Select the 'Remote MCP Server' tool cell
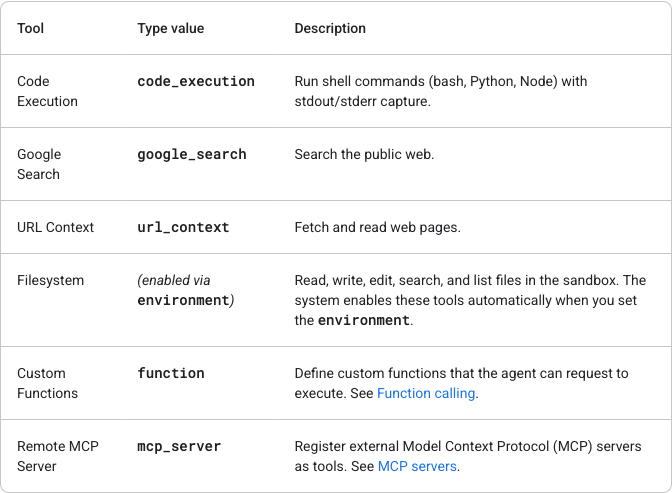Viewport: 672px width, 493px height. click(x=58, y=456)
